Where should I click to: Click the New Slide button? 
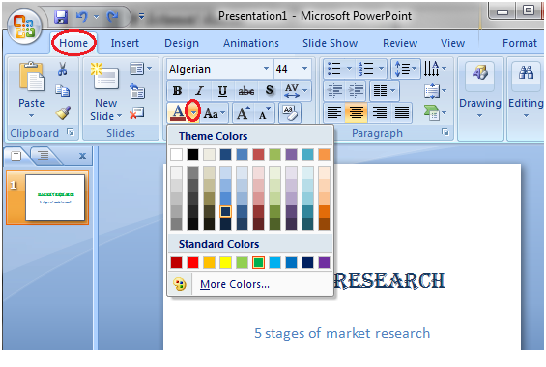(106, 91)
